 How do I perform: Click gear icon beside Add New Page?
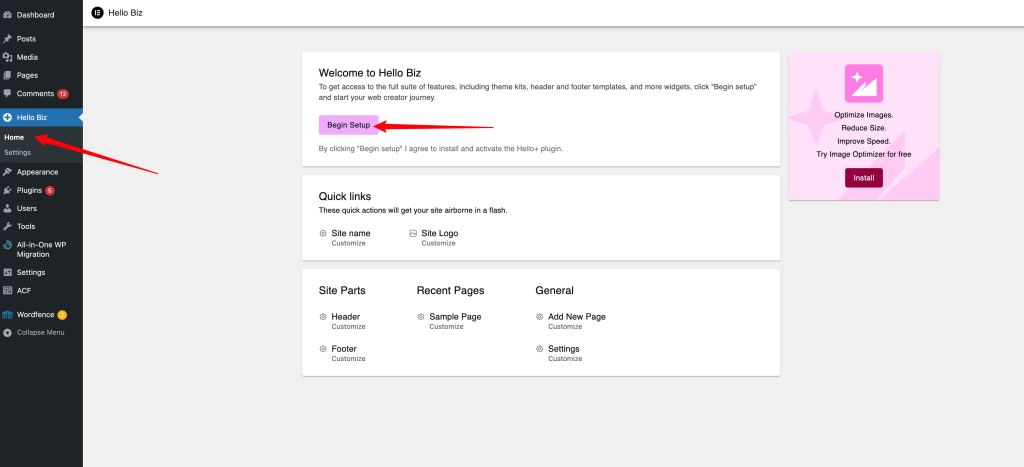coord(539,317)
